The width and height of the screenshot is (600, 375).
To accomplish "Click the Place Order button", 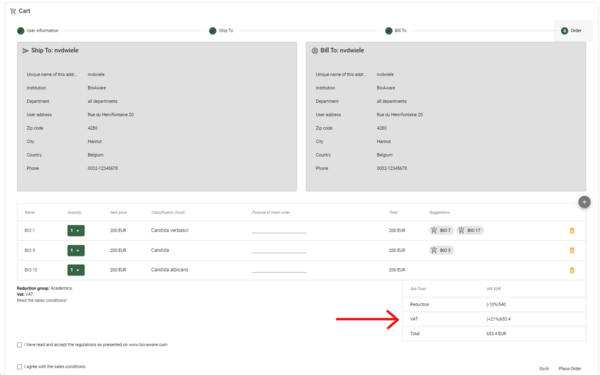I will coord(570,368).
